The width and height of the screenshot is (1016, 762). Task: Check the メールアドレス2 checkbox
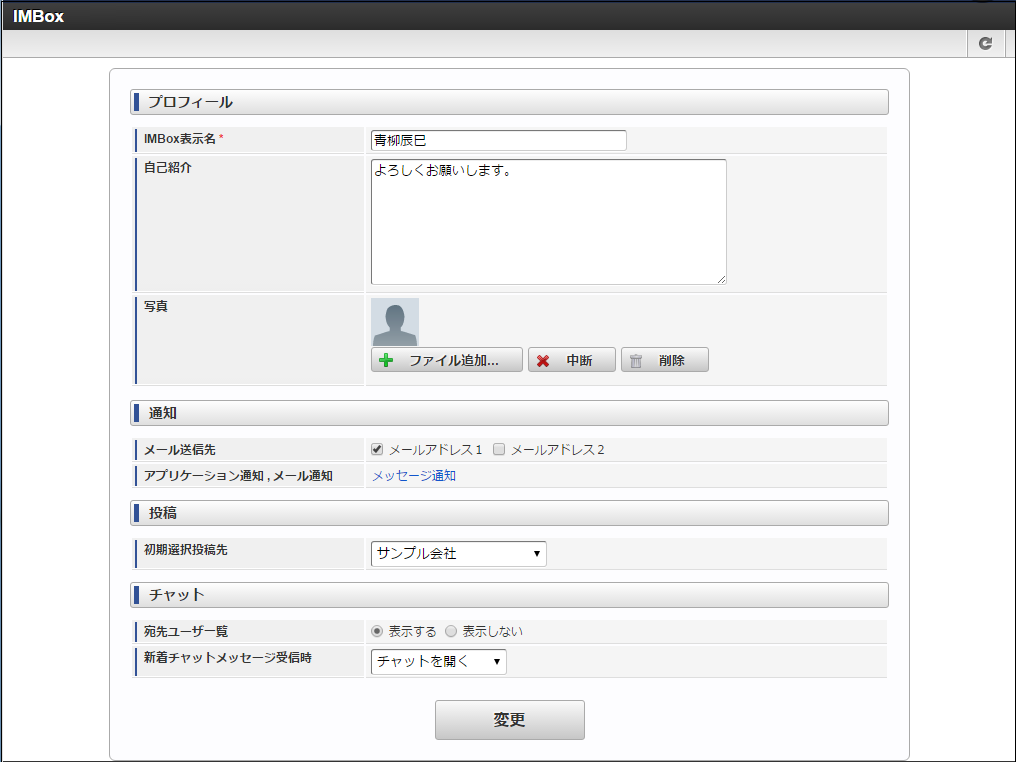[x=499, y=449]
